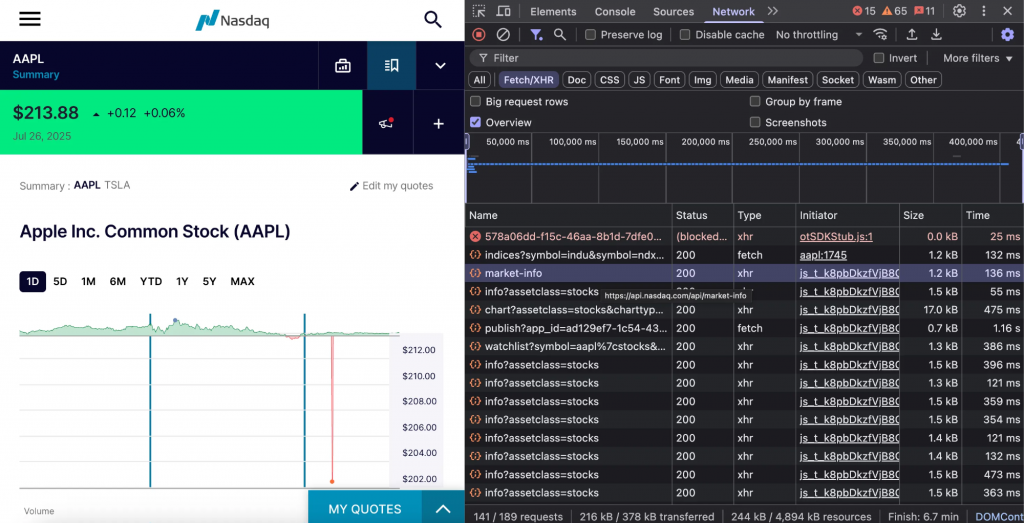
Task: Open the portfolio briefcase icon
Action: coord(343,66)
